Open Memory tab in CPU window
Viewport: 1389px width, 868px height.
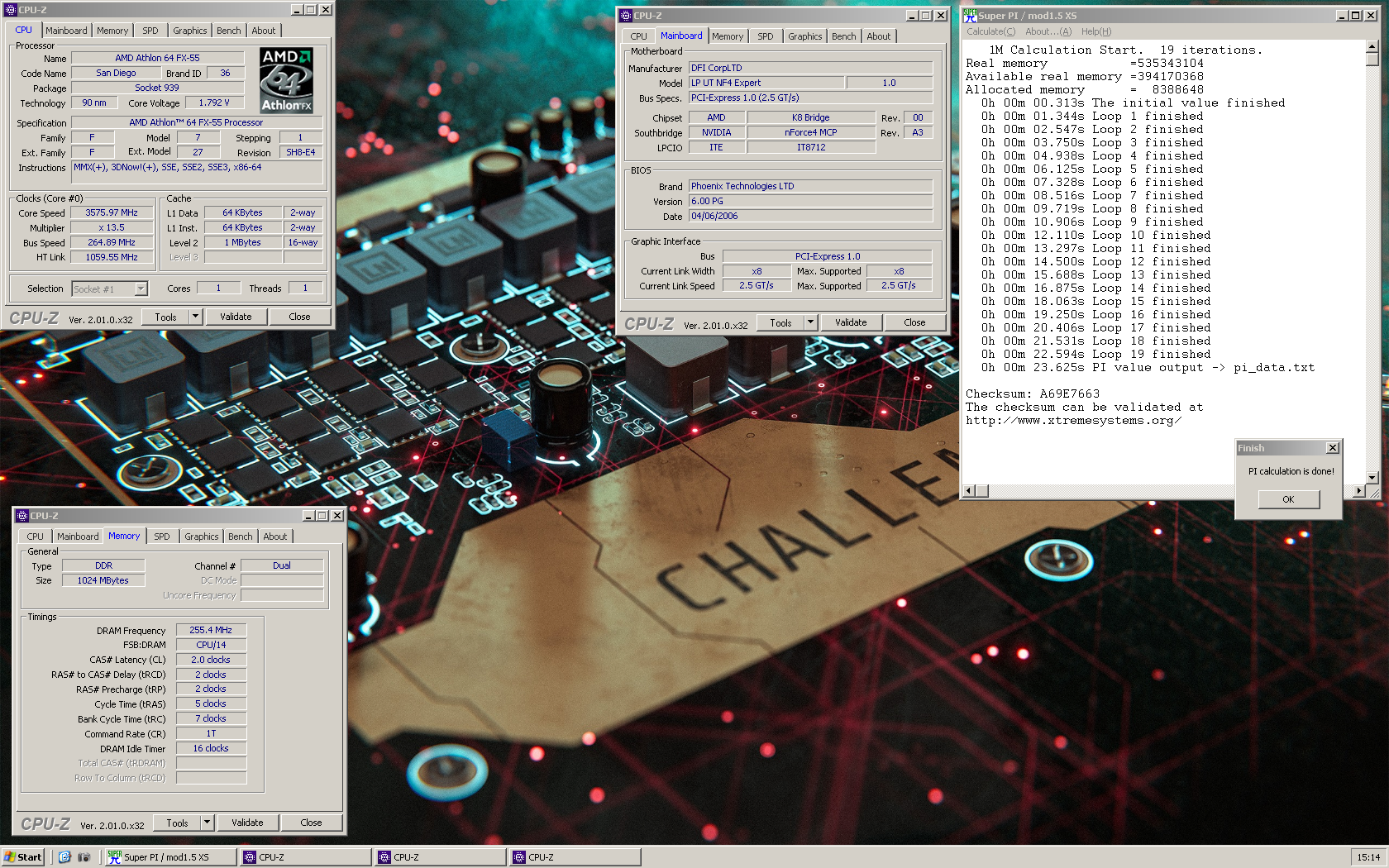point(112,31)
